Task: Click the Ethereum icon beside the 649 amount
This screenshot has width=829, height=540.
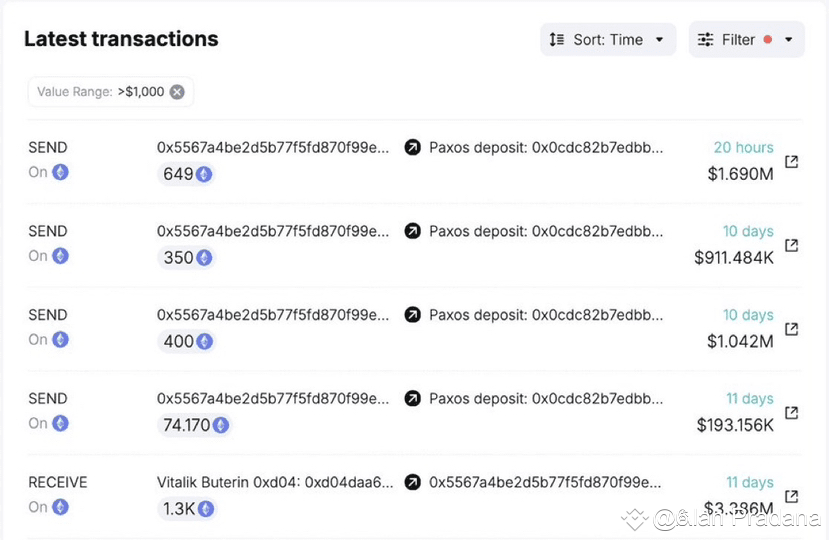Action: (x=204, y=174)
